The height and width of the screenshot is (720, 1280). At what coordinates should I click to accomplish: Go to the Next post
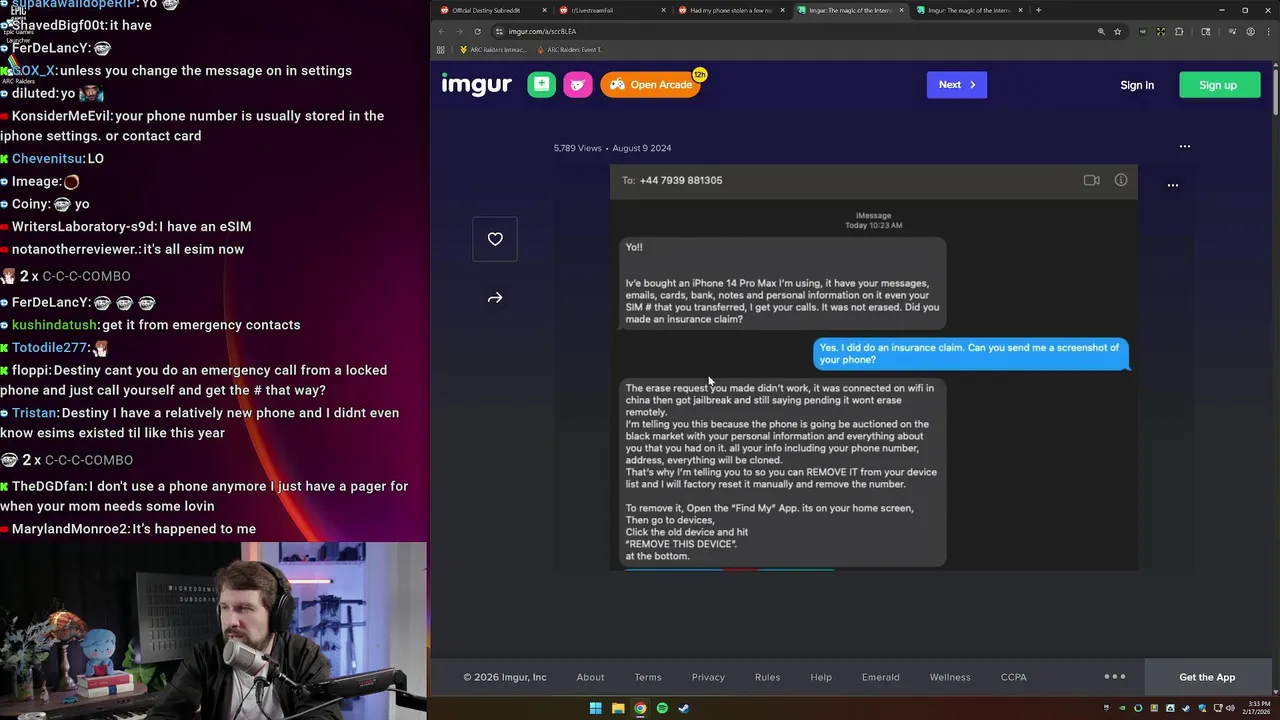click(957, 85)
